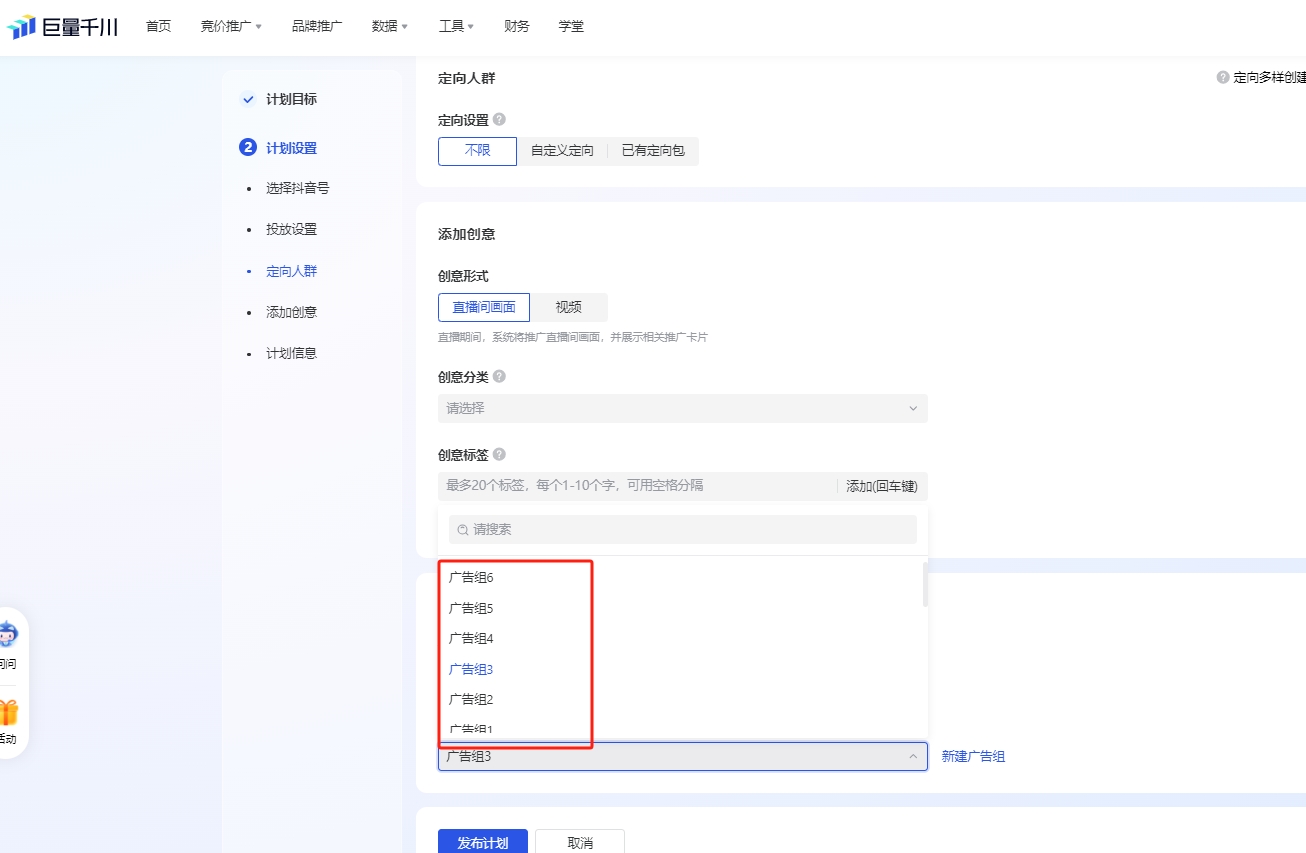Choose 广告组5 from the dropdown list
This screenshot has height=853, width=1306.
(471, 608)
